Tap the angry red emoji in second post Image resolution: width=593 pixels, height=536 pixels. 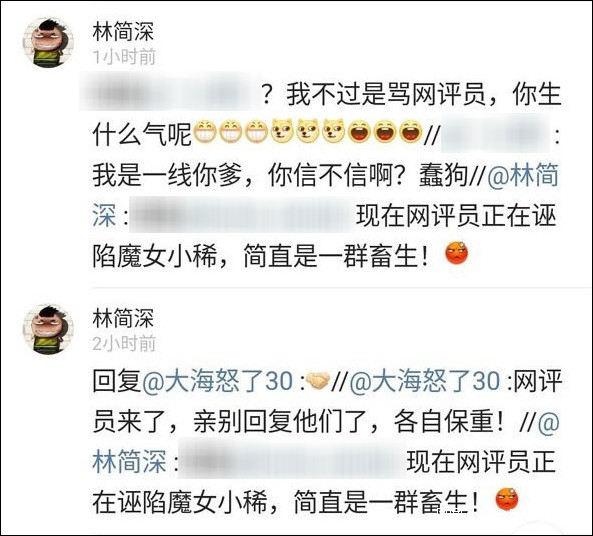click(x=507, y=499)
